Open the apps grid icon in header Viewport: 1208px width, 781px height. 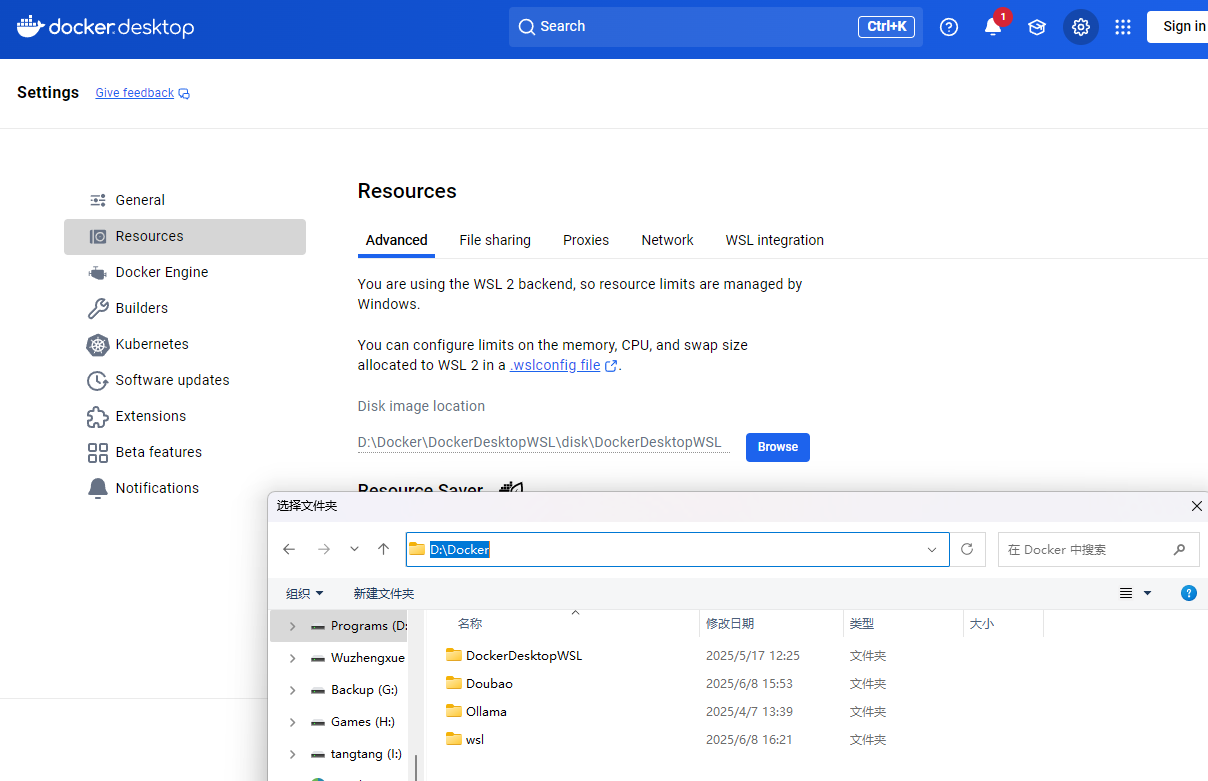pyautogui.click(x=1123, y=27)
